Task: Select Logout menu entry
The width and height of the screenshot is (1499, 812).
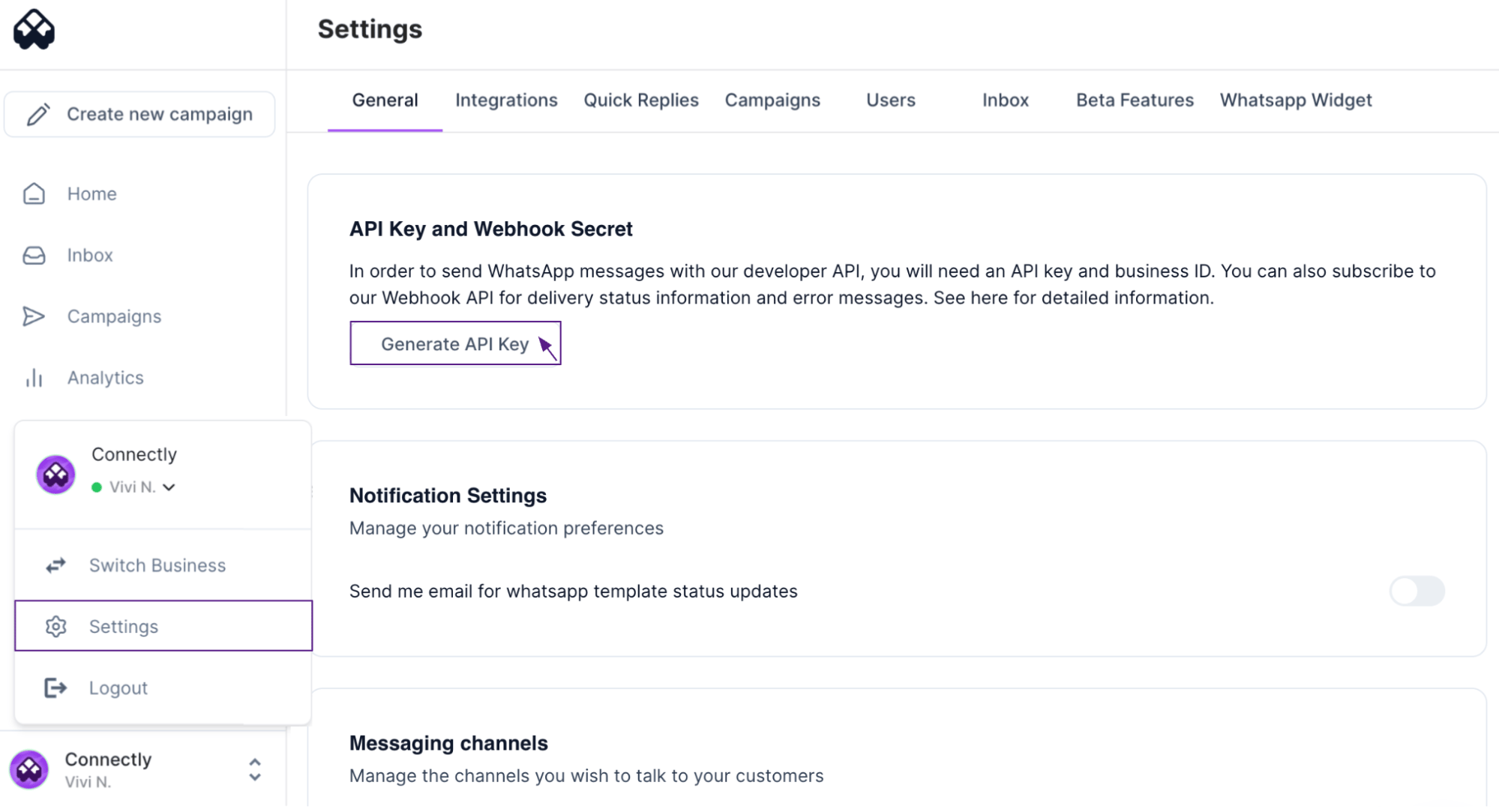Action: click(163, 688)
